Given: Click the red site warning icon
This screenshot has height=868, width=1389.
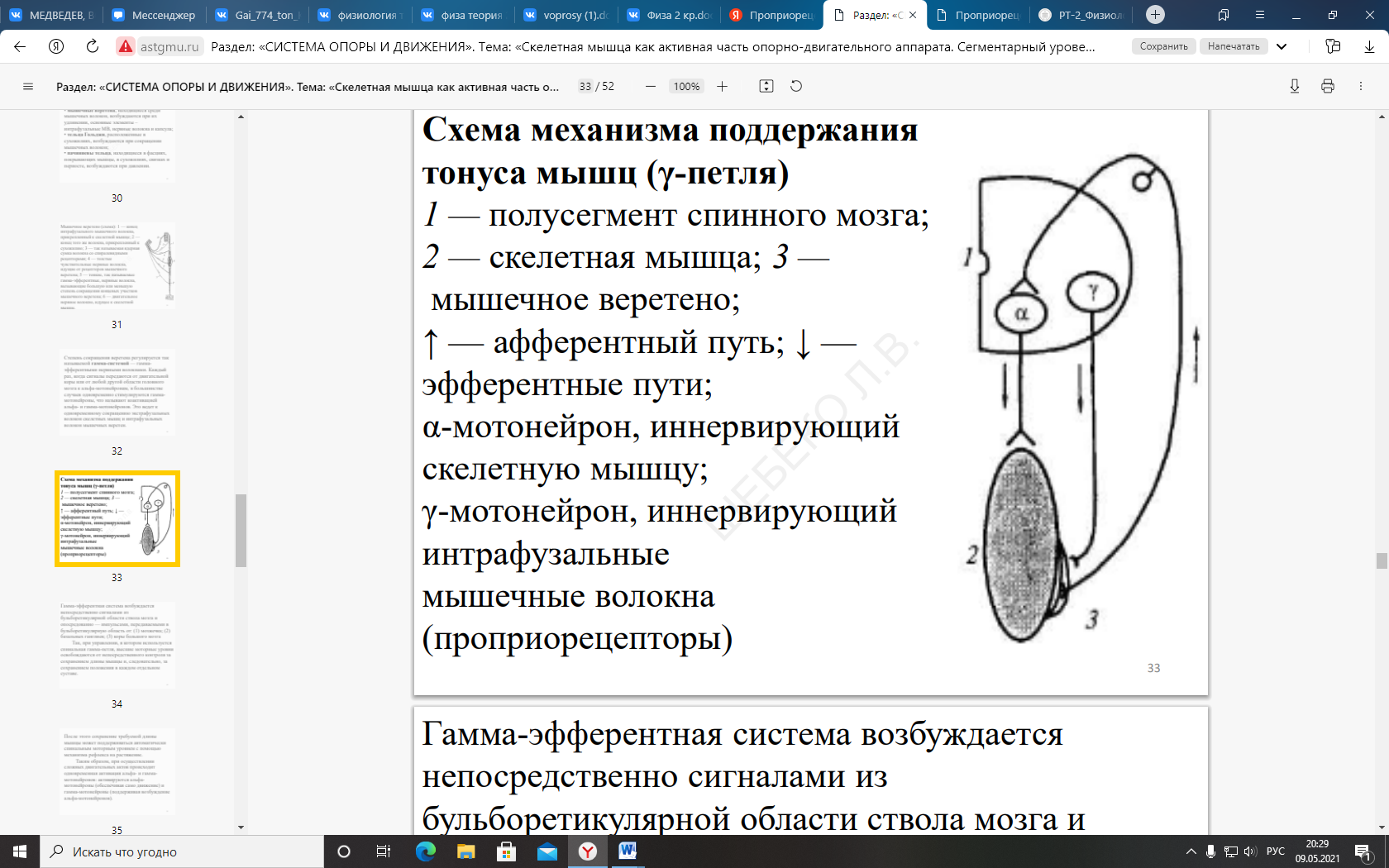Looking at the screenshot, I should click(126, 46).
